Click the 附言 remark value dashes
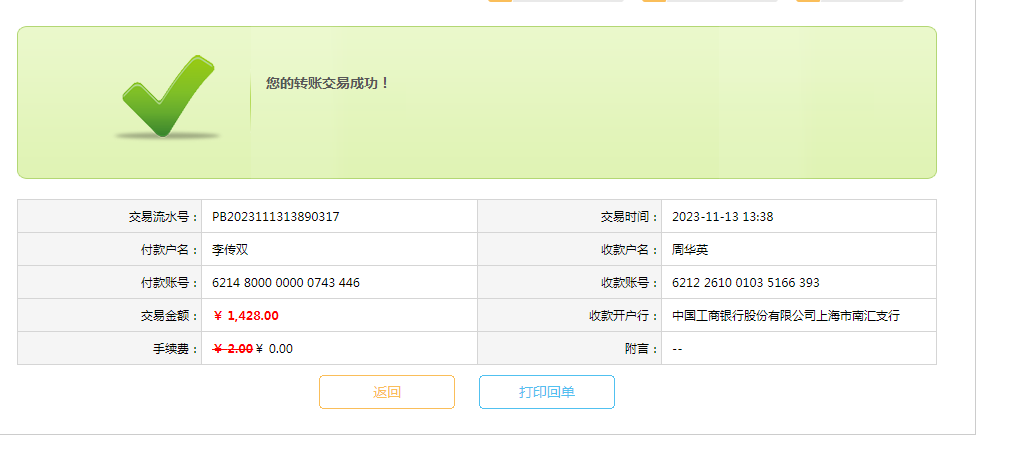The width and height of the screenshot is (1009, 464). pos(677,348)
